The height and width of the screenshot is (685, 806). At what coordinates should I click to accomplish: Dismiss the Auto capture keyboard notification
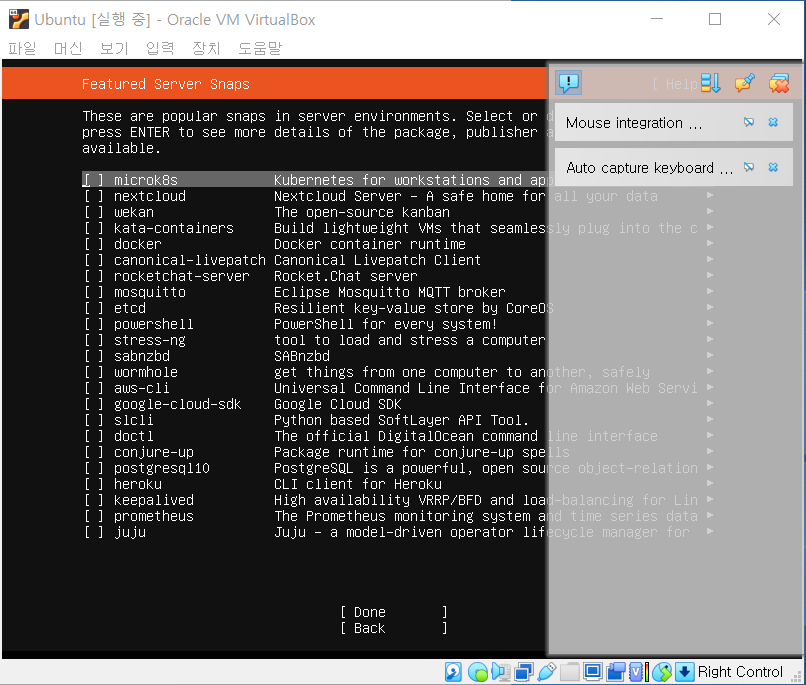pyautogui.click(x=773, y=167)
